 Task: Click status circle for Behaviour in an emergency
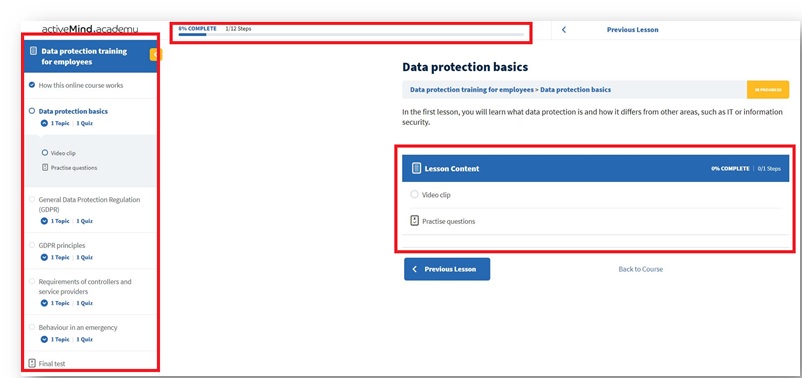32,327
